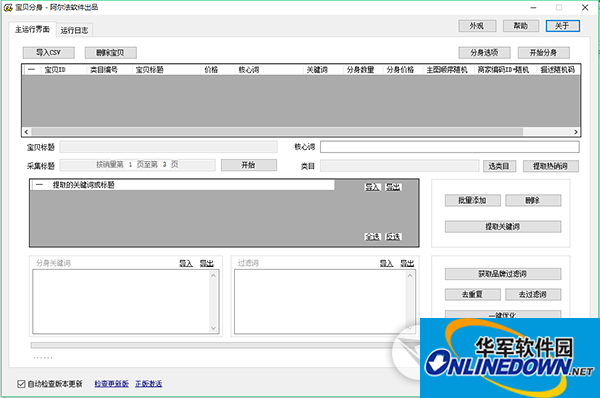Click 导出 above the 分身关键词 box
This screenshot has width=600, height=398.
(x=207, y=263)
